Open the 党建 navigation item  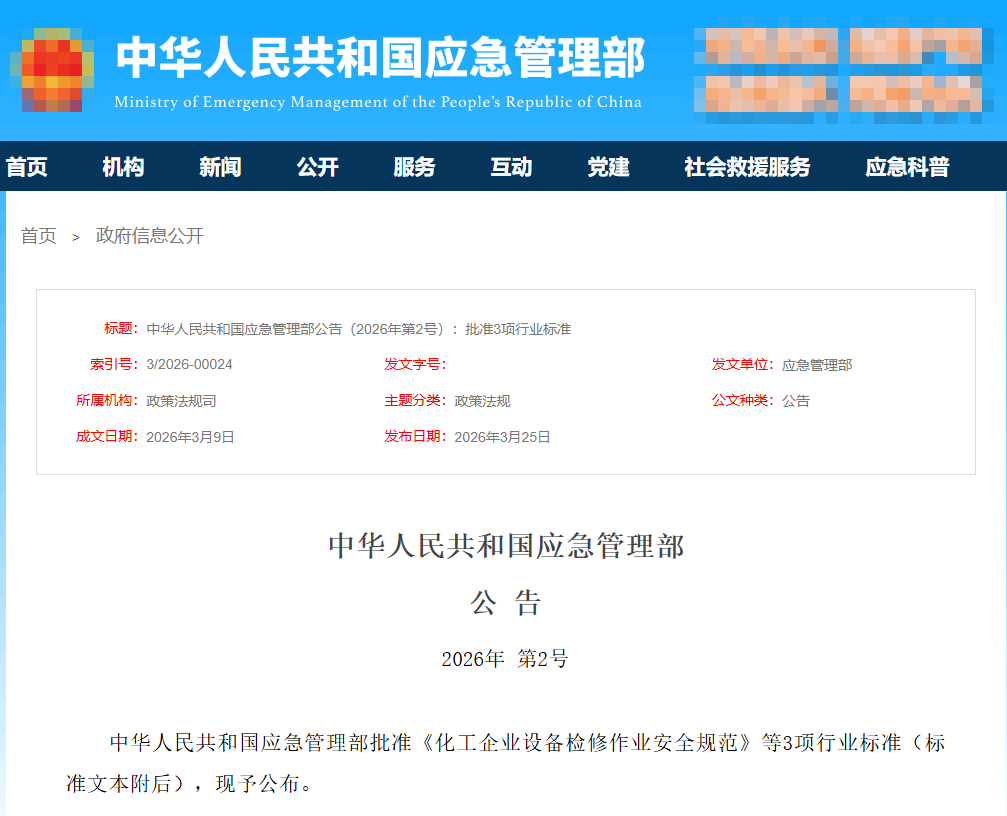[x=608, y=167]
